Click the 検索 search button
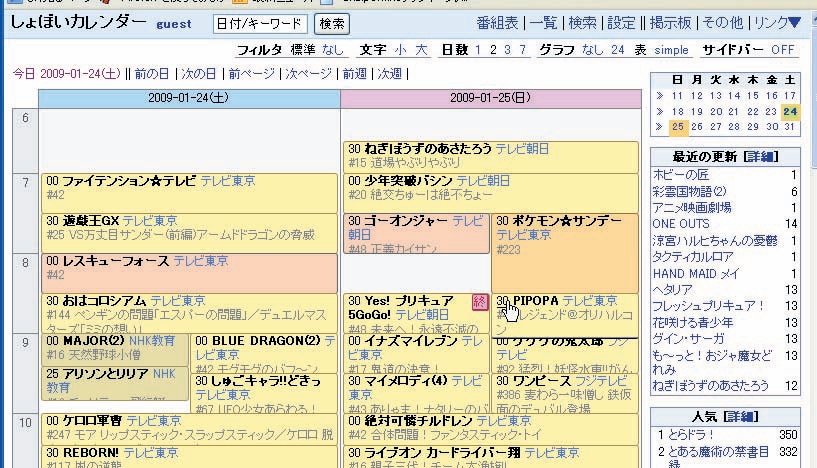Viewport: 817px width, 468px height. click(x=331, y=24)
